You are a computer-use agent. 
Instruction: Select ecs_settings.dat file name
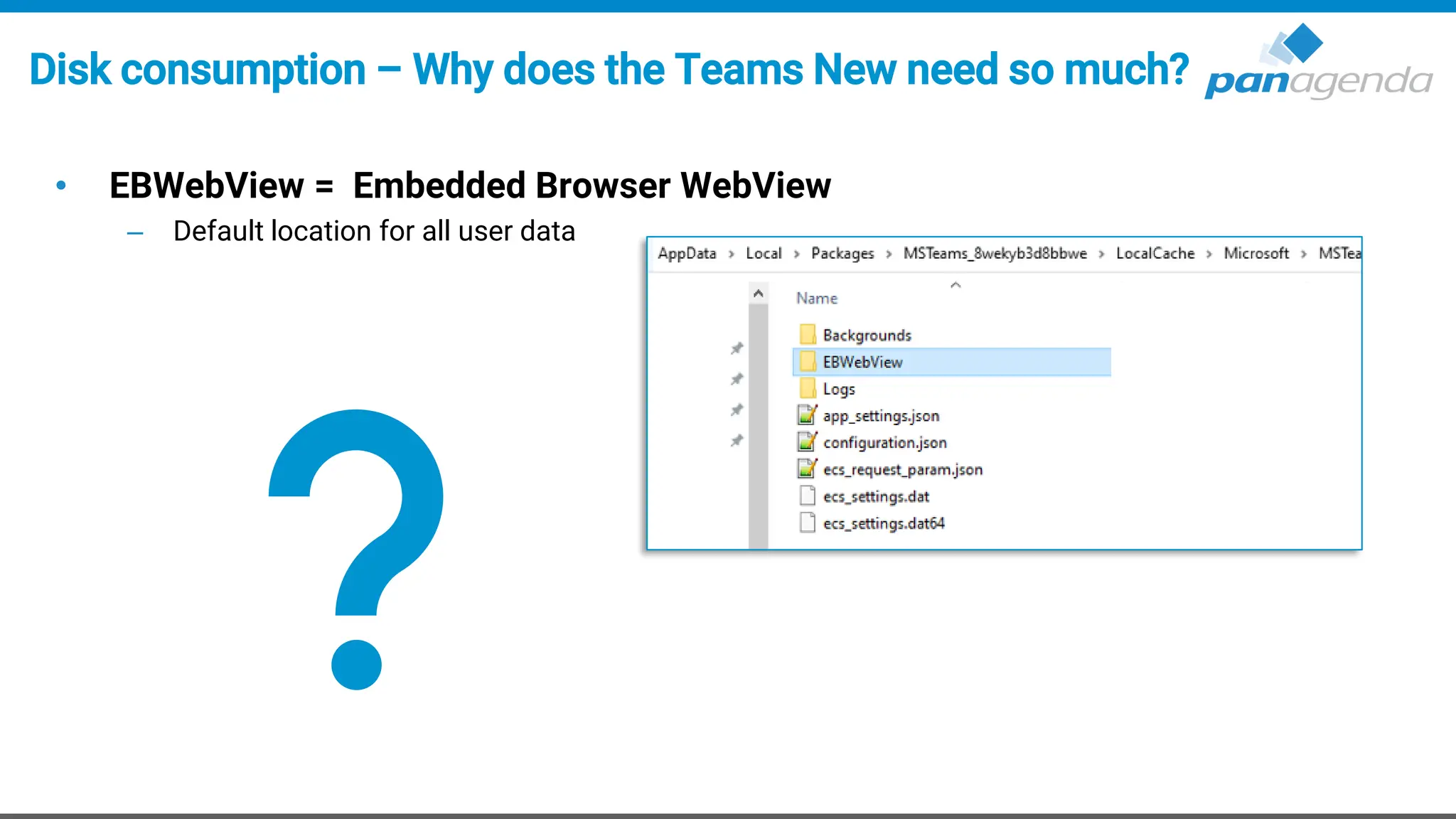(x=876, y=497)
